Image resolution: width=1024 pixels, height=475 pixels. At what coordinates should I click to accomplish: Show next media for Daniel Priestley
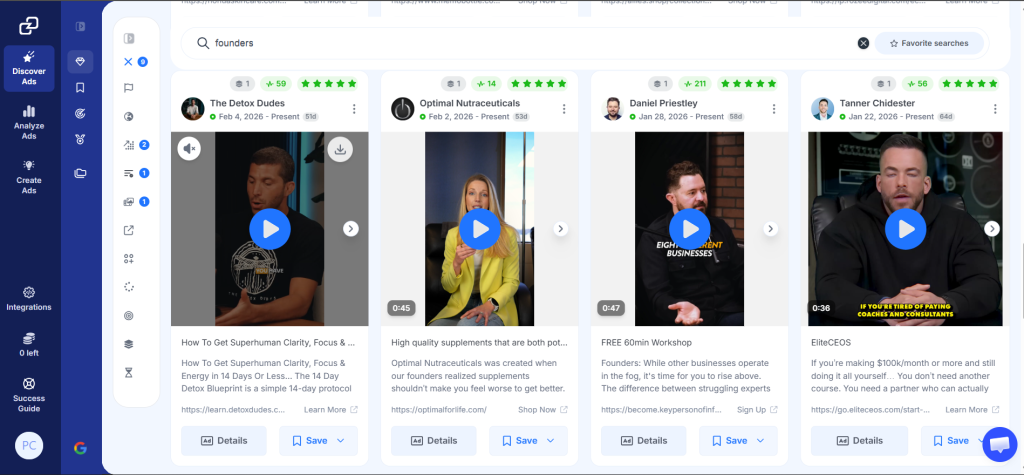tap(771, 229)
